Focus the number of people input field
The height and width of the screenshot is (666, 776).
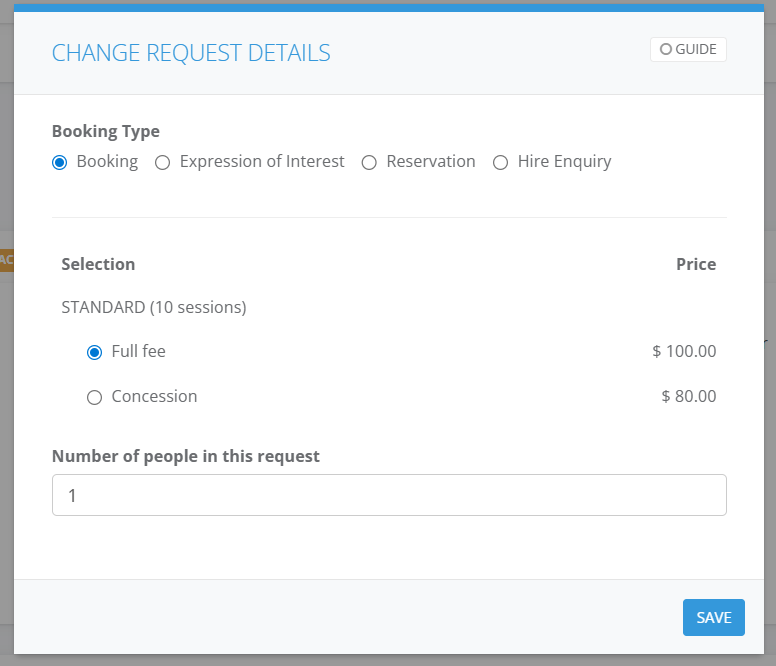[x=389, y=495]
